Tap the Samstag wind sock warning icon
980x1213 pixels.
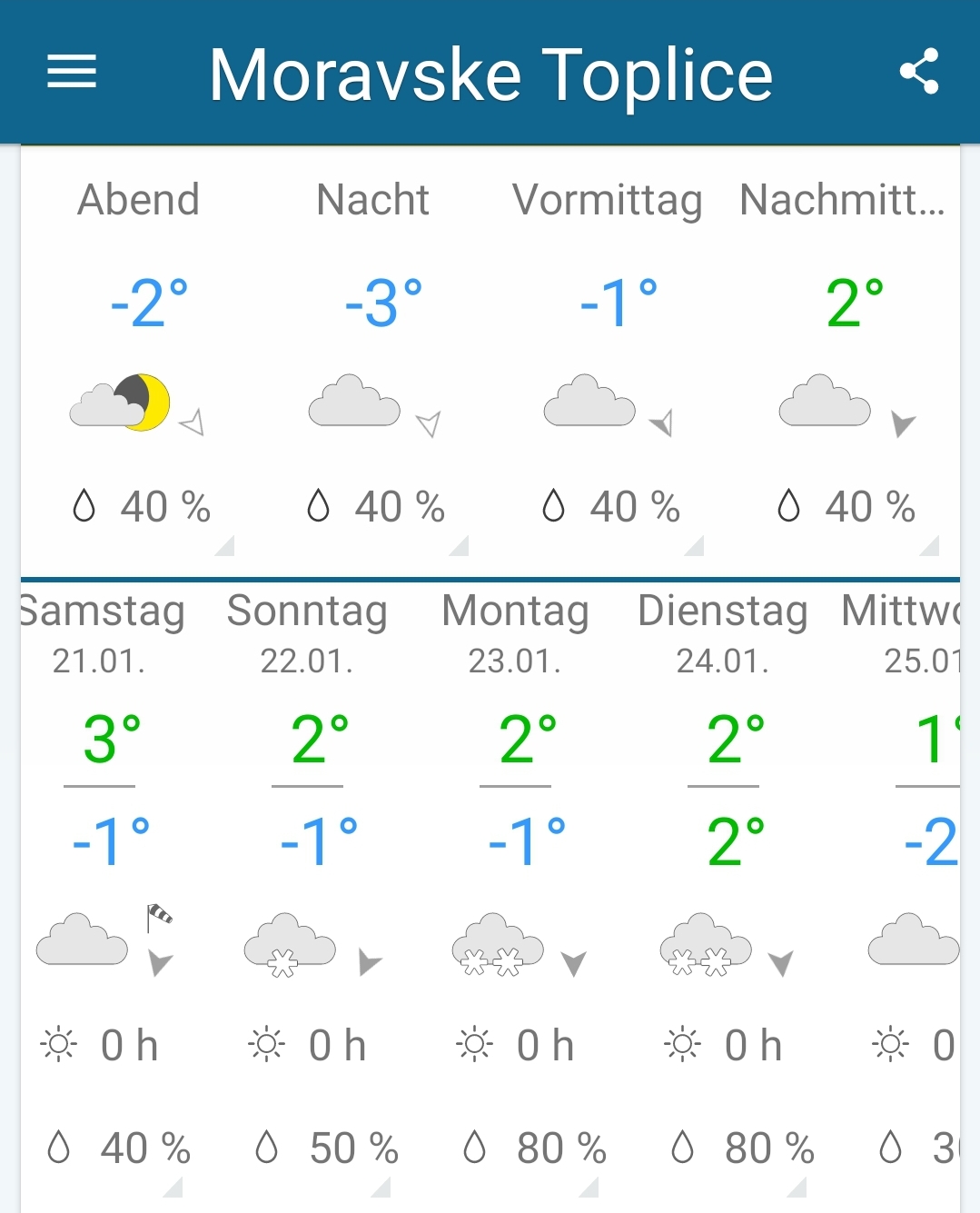pyautogui.click(x=160, y=918)
